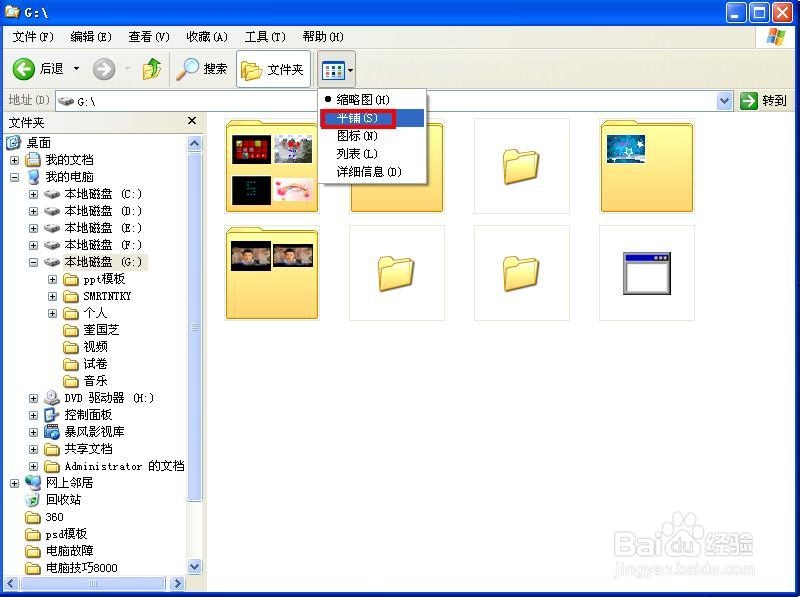Toggle the 文件夹 folders pane button
The image size is (800, 597).
(273, 69)
